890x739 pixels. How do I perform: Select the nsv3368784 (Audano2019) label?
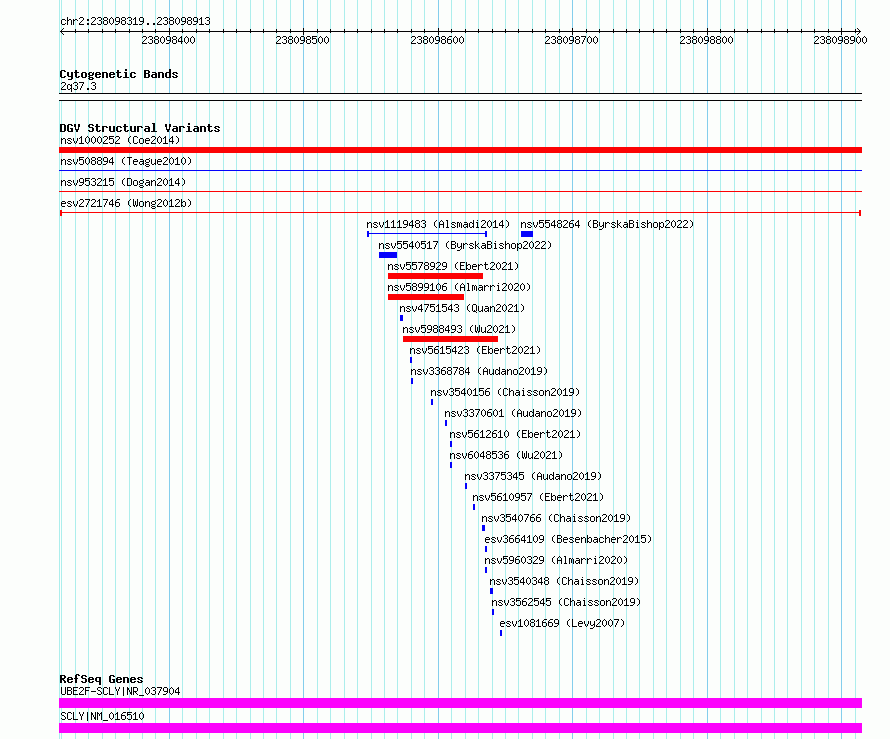pos(479,371)
